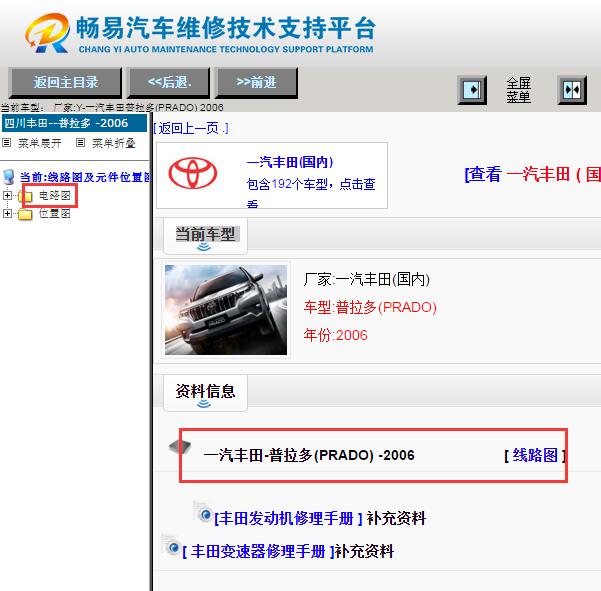Go forward with the >>前进 button
The width and height of the screenshot is (601, 591).
click(x=256, y=82)
